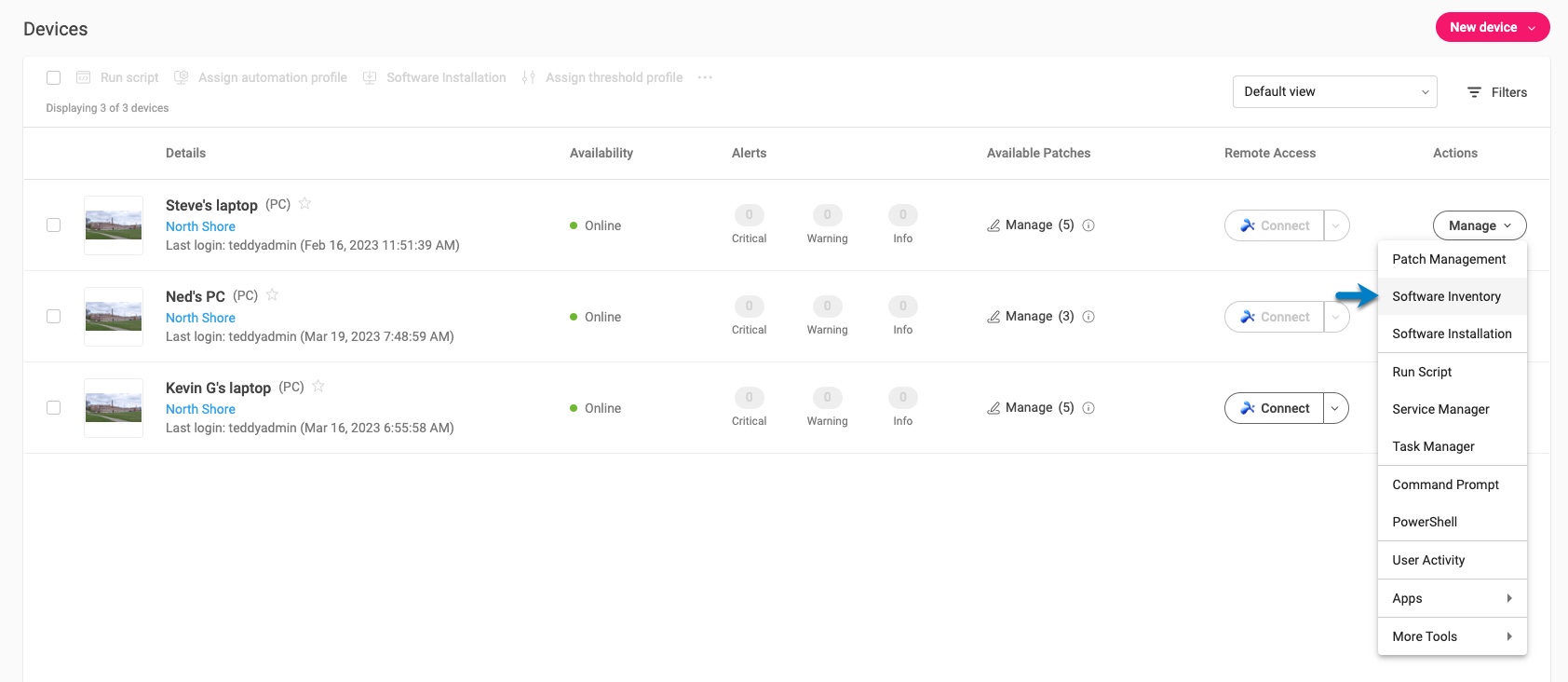This screenshot has height=682, width=1568.
Task: Launch Command Prompt from the menu
Action: point(1453,484)
